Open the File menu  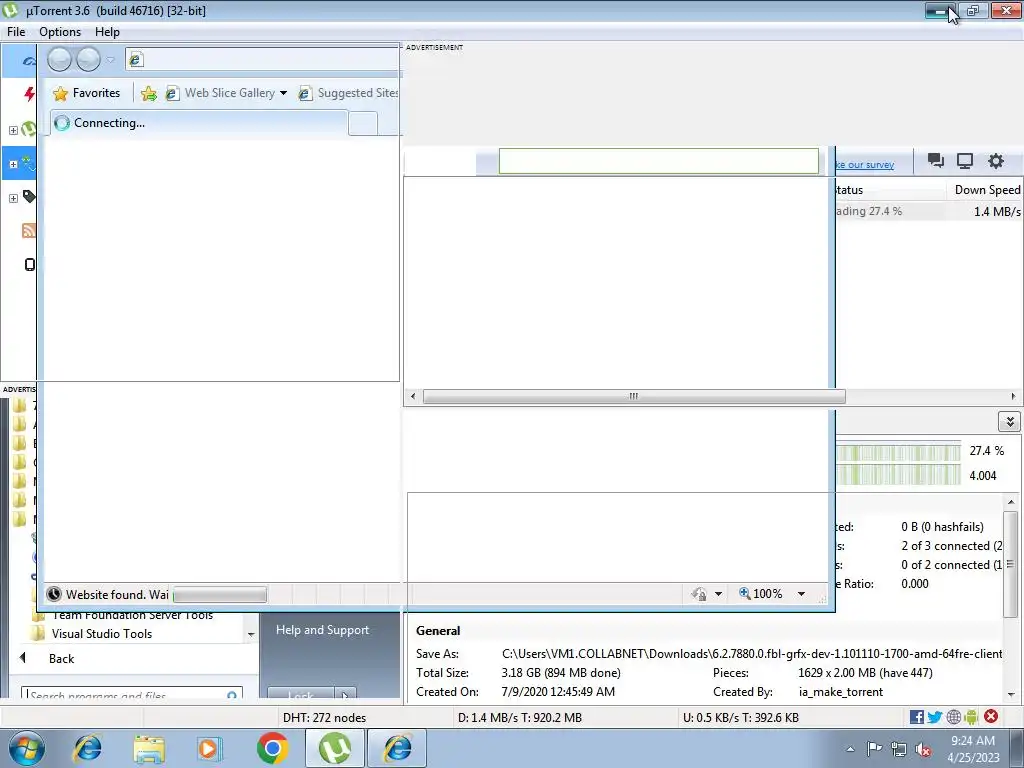(16, 32)
